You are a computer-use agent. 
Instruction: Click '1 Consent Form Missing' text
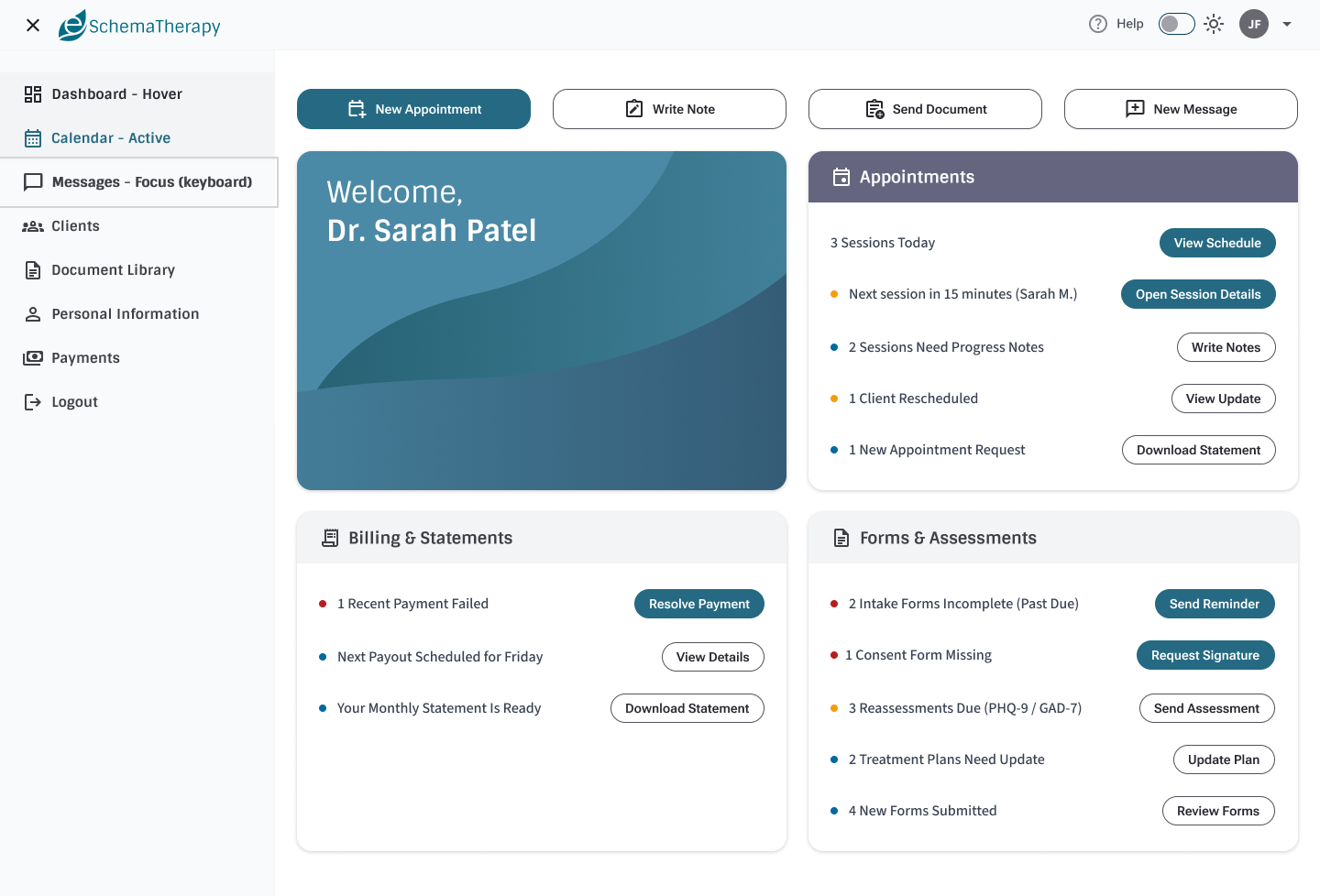(918, 655)
